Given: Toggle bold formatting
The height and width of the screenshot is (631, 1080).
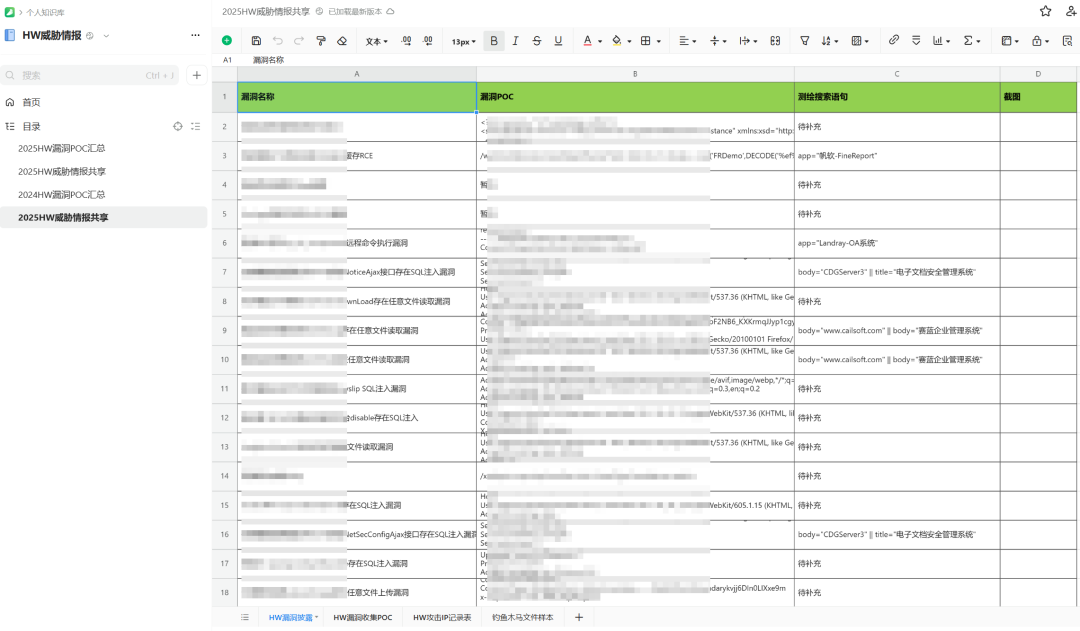Looking at the screenshot, I should point(494,41).
